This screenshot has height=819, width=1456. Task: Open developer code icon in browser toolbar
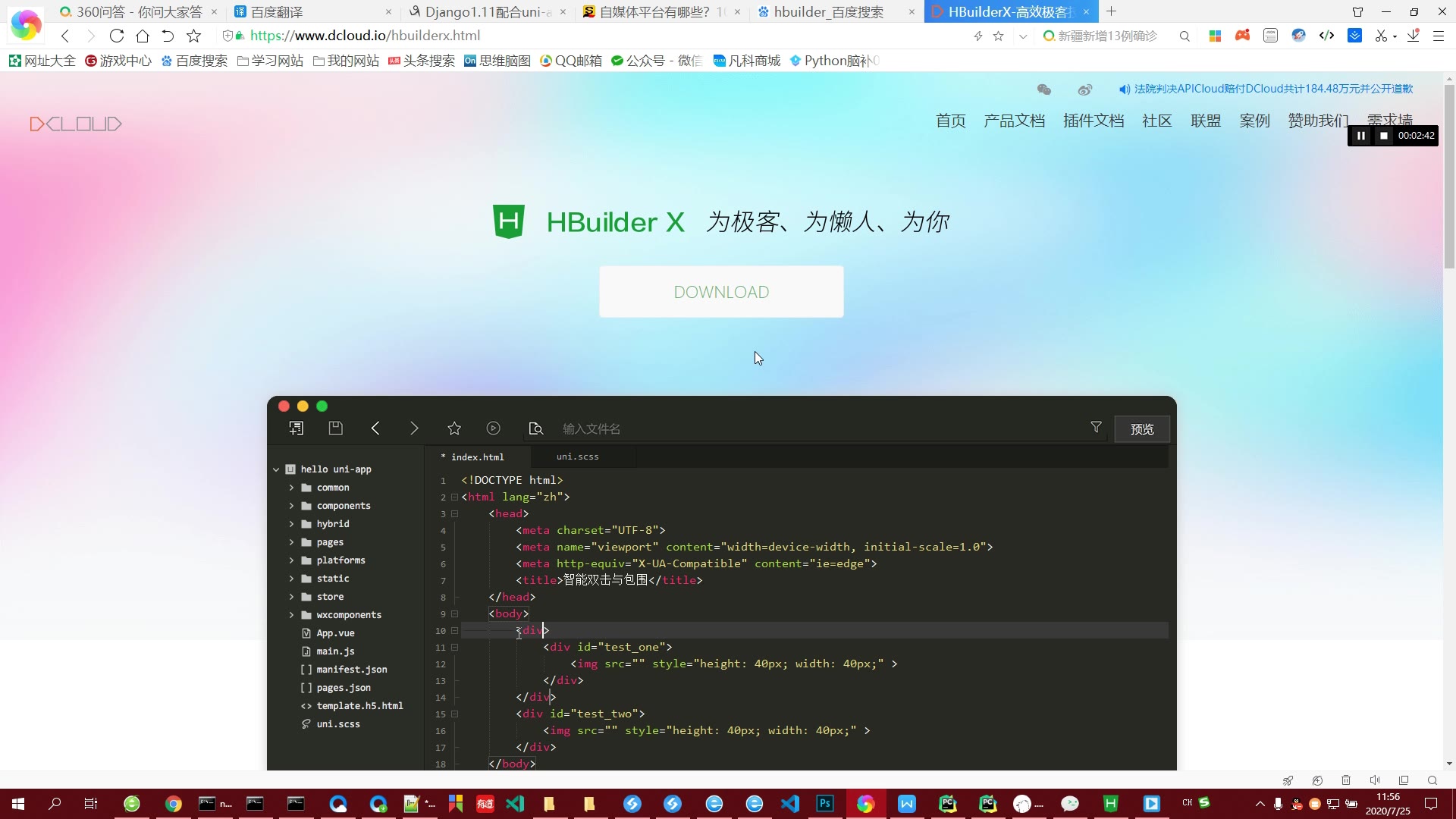click(1326, 36)
